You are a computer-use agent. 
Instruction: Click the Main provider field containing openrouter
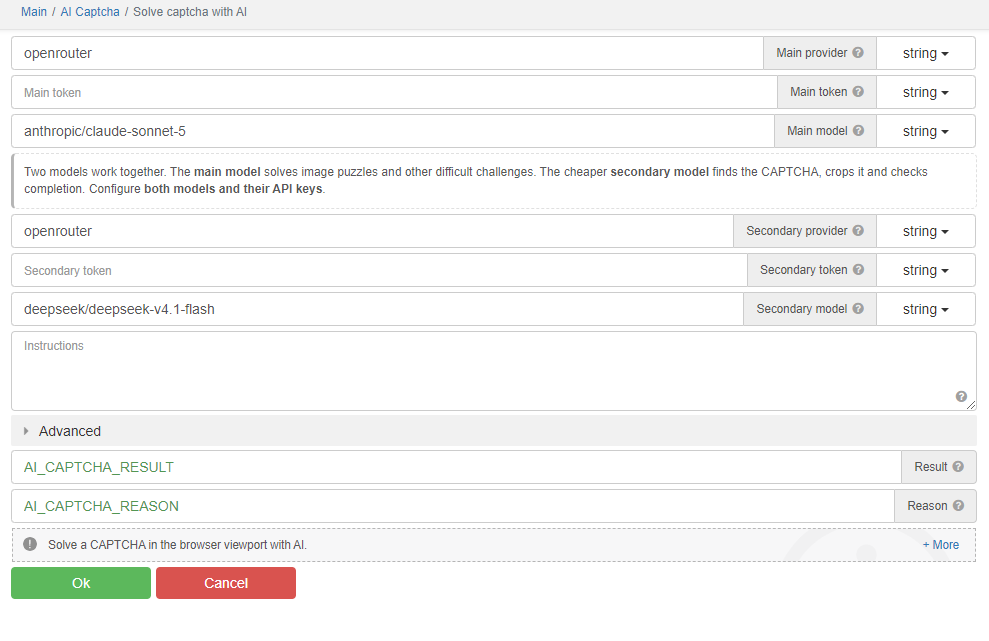pos(387,54)
